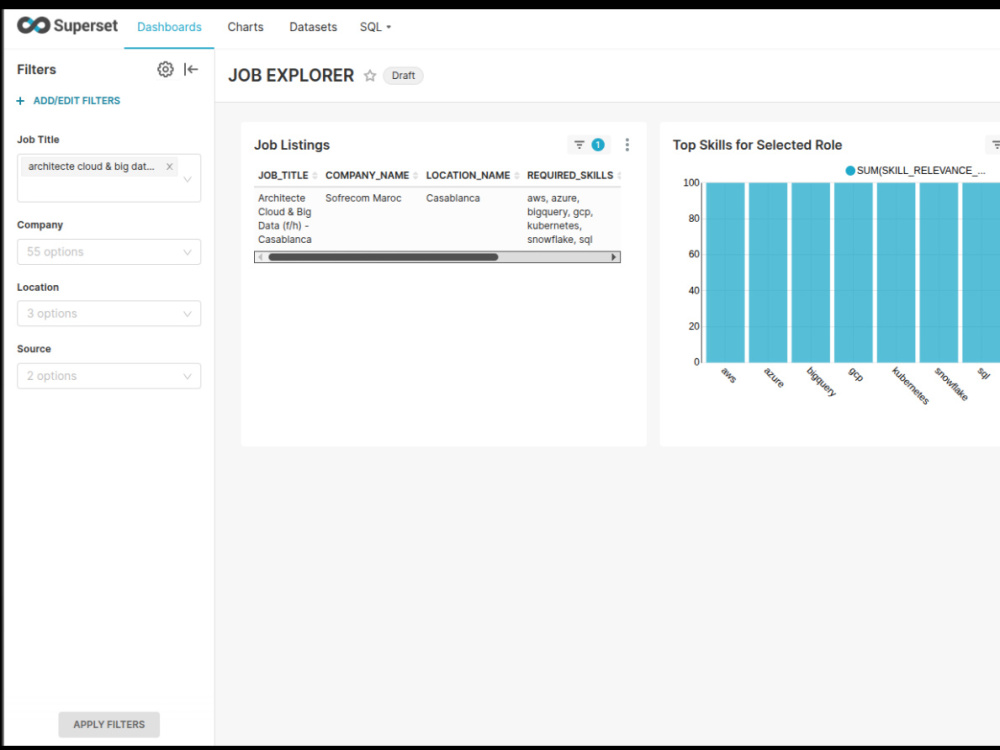Click the Draft status badge

(403, 75)
